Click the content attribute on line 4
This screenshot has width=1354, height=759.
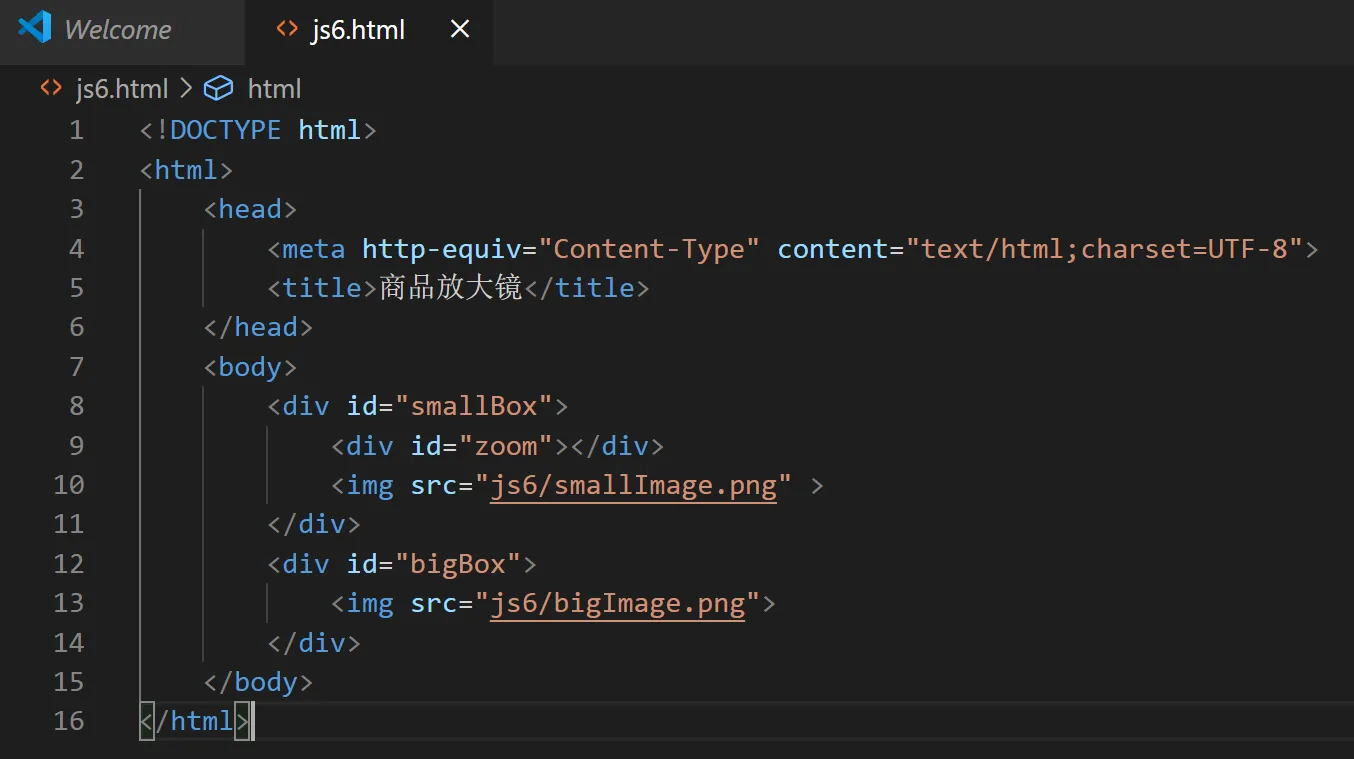coord(833,249)
